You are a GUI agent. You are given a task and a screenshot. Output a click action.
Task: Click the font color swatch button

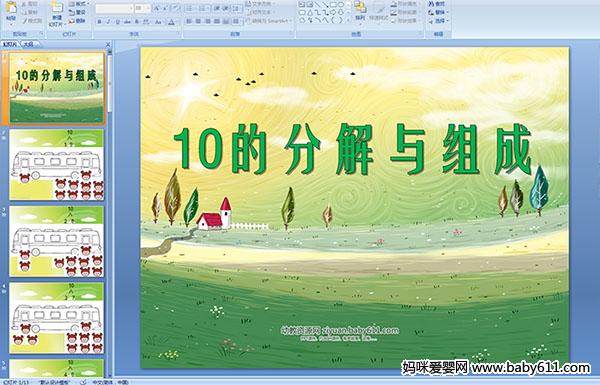pyautogui.click(x=171, y=22)
